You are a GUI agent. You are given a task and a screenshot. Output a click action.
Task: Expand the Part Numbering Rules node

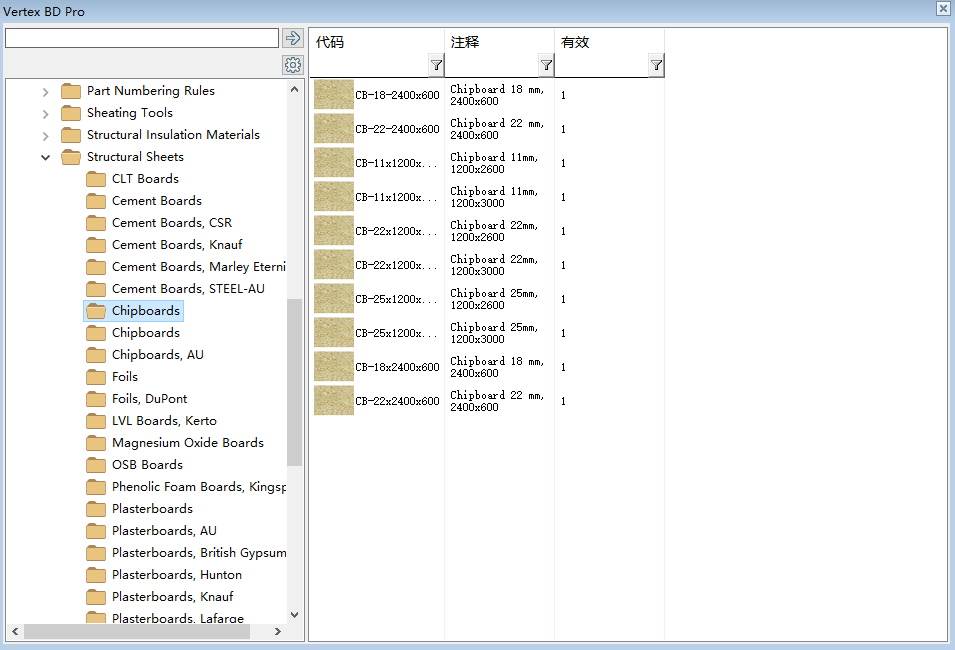[x=46, y=92]
